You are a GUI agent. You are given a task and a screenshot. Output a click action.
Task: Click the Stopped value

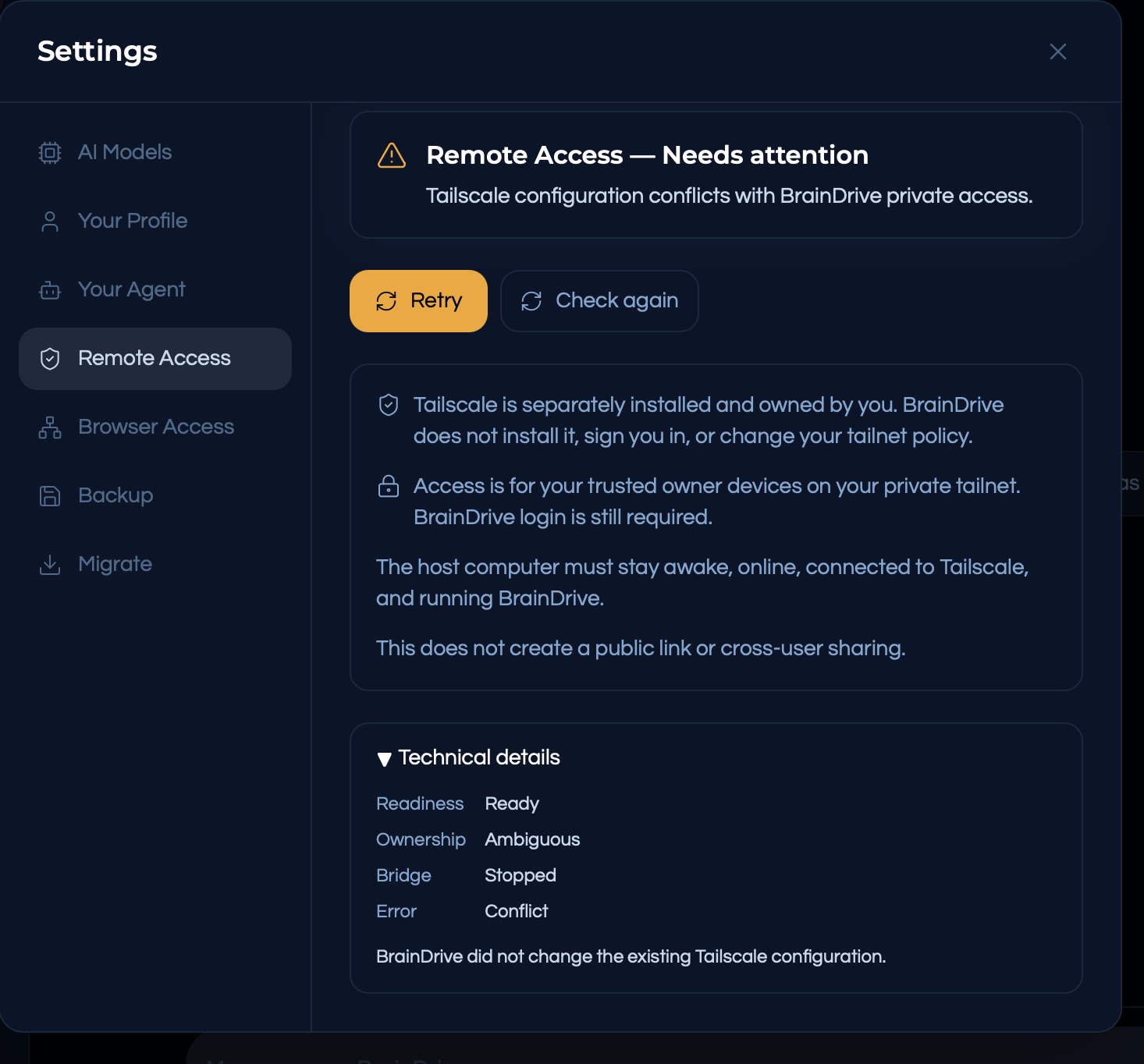[520, 876]
